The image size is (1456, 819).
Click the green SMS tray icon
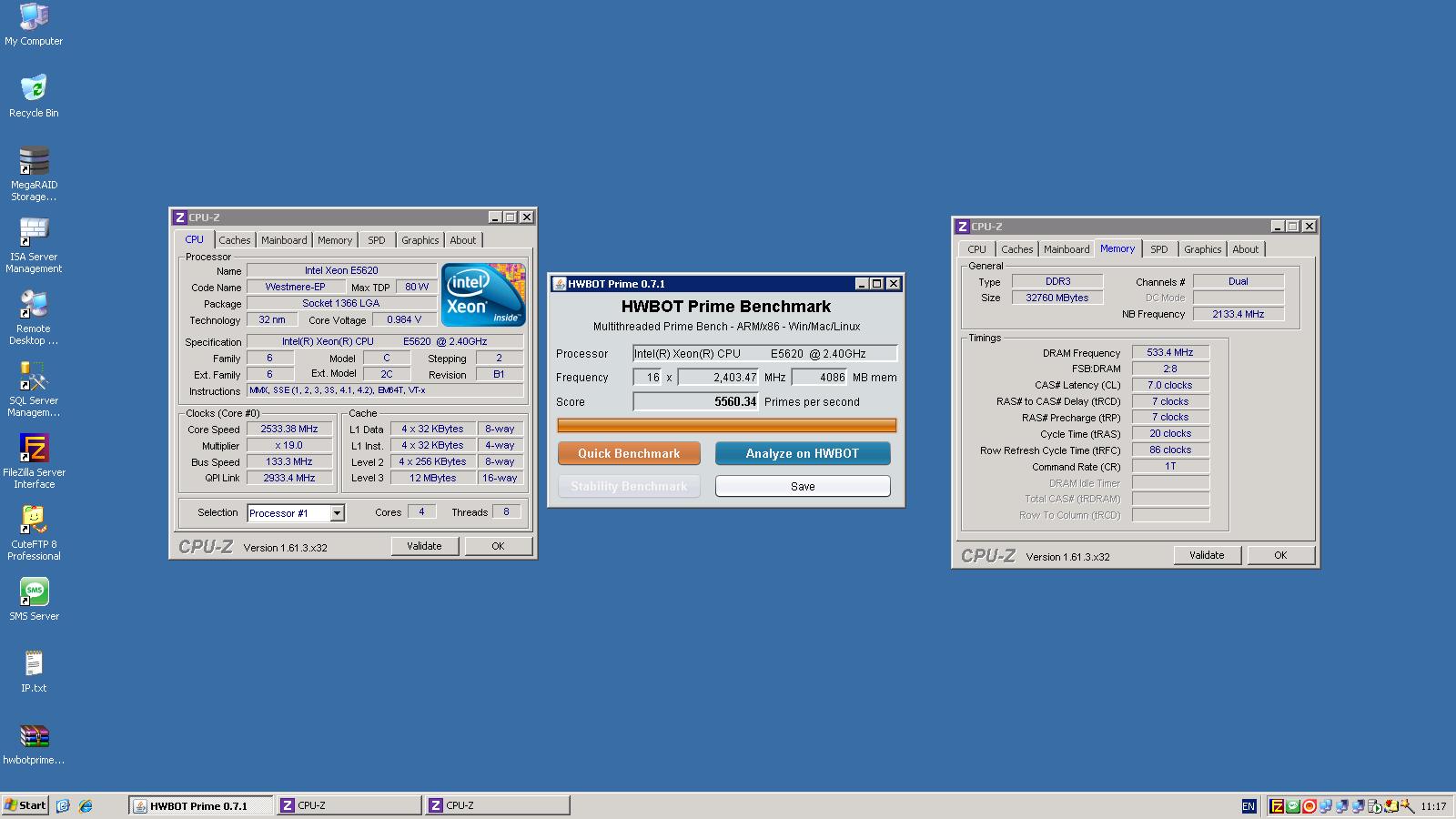tap(1293, 806)
